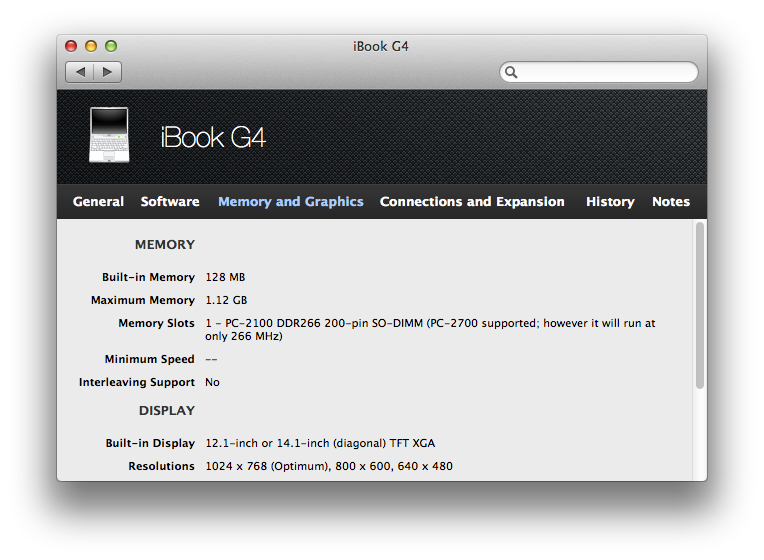Click the back navigation arrow
The width and height of the screenshot is (764, 560).
click(80, 72)
